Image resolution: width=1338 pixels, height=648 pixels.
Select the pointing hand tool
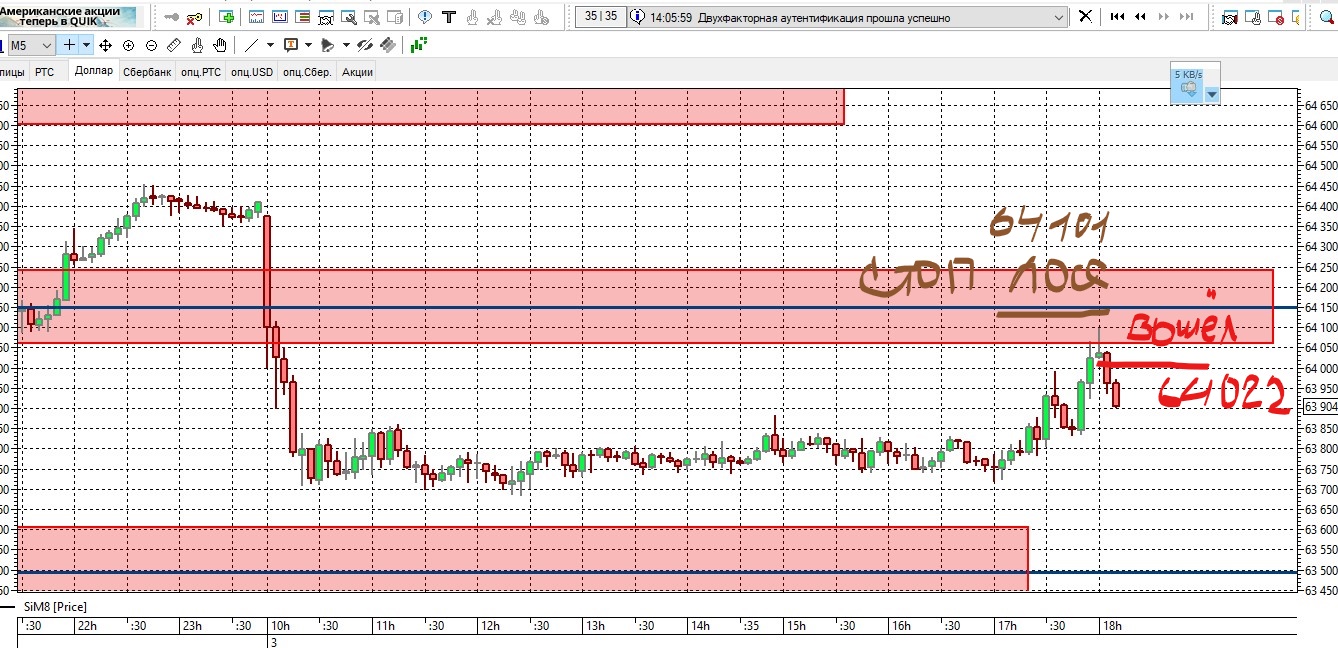point(197,45)
